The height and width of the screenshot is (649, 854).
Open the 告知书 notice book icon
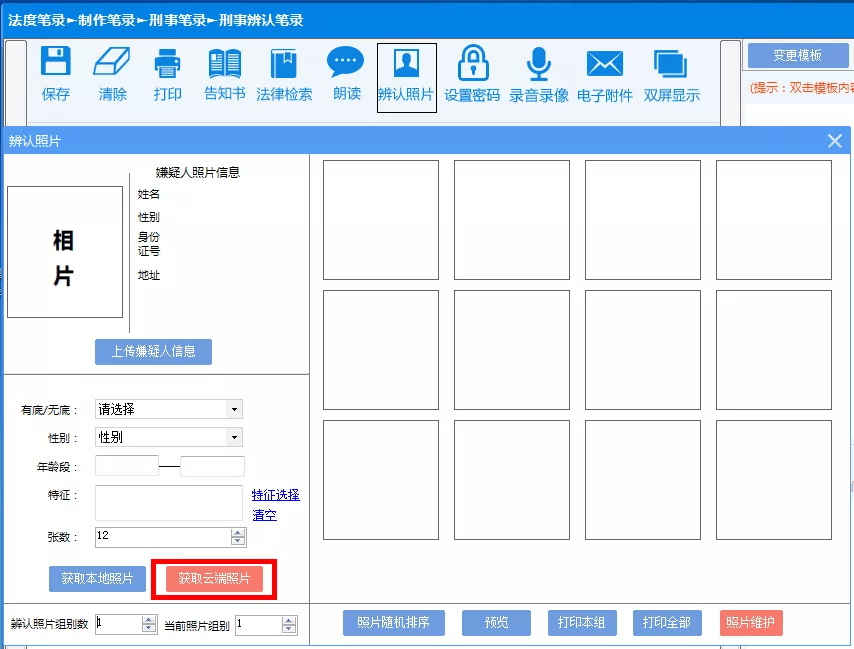[x=224, y=64]
